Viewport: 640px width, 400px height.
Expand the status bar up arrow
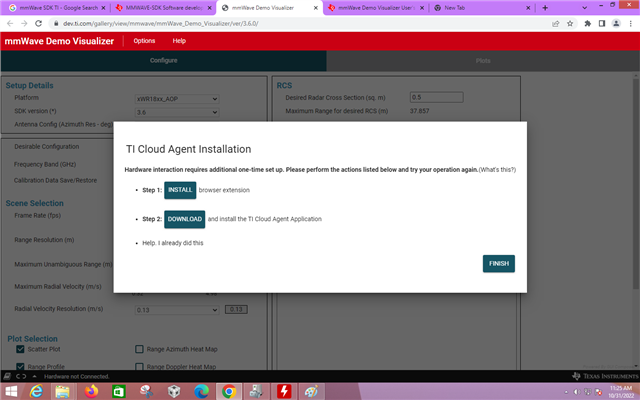tap(34, 376)
